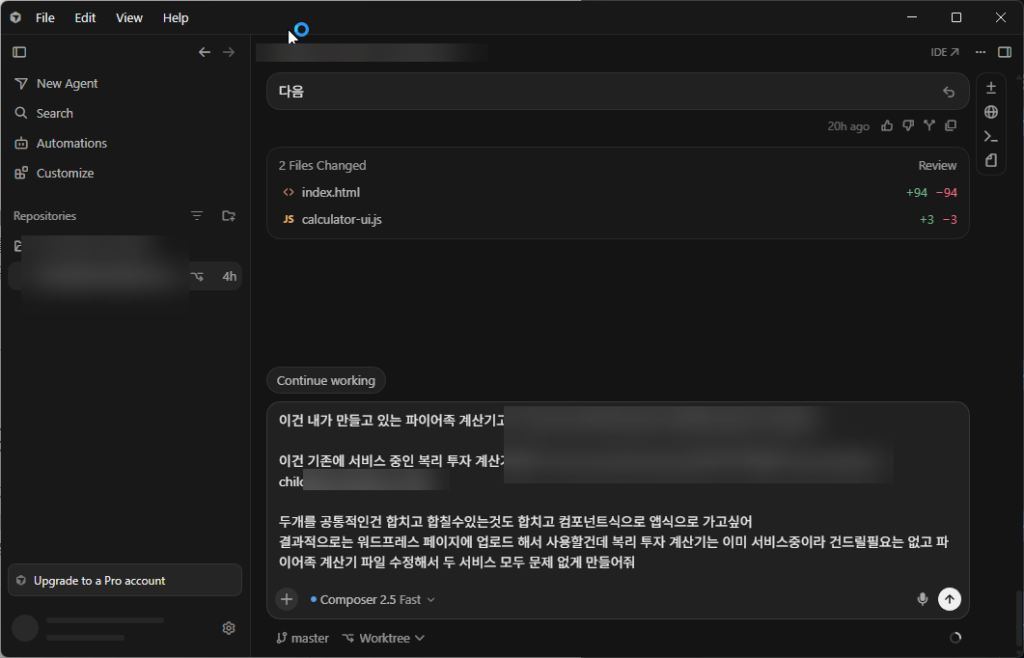Viewport: 1024px width, 658px height.
Task: Send the prompt with the up-arrow button
Action: [x=950, y=599]
